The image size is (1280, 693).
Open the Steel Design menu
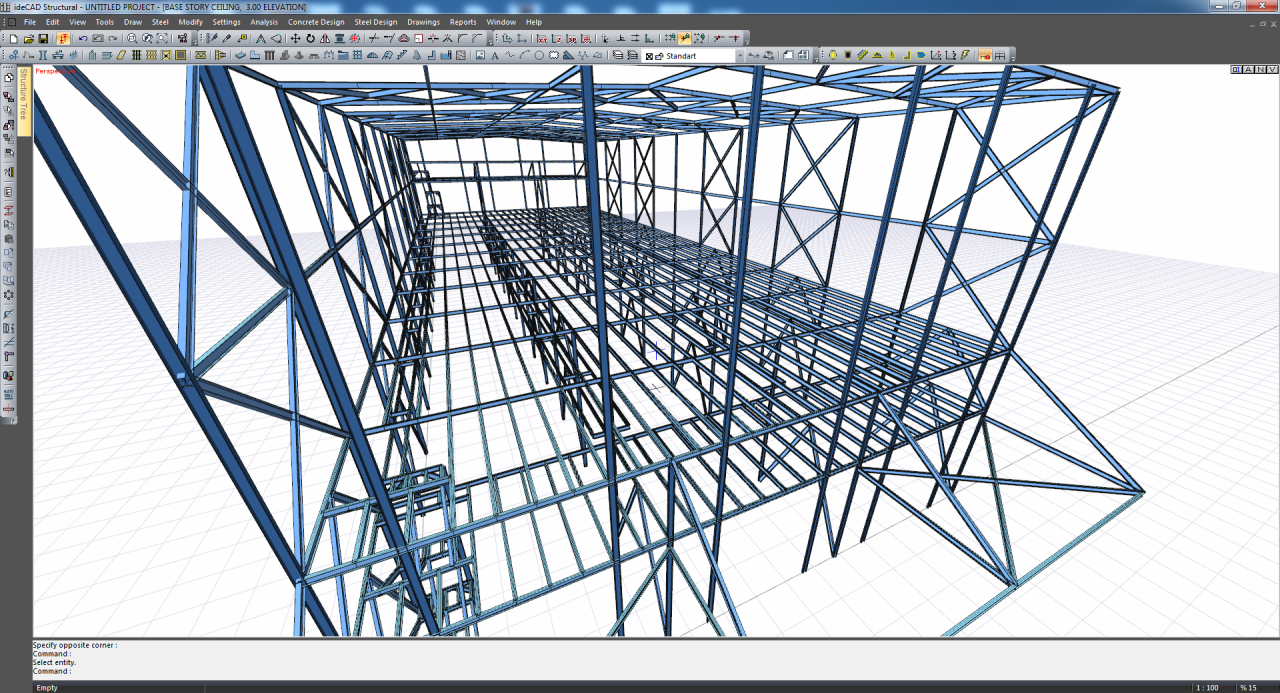pyautogui.click(x=376, y=22)
